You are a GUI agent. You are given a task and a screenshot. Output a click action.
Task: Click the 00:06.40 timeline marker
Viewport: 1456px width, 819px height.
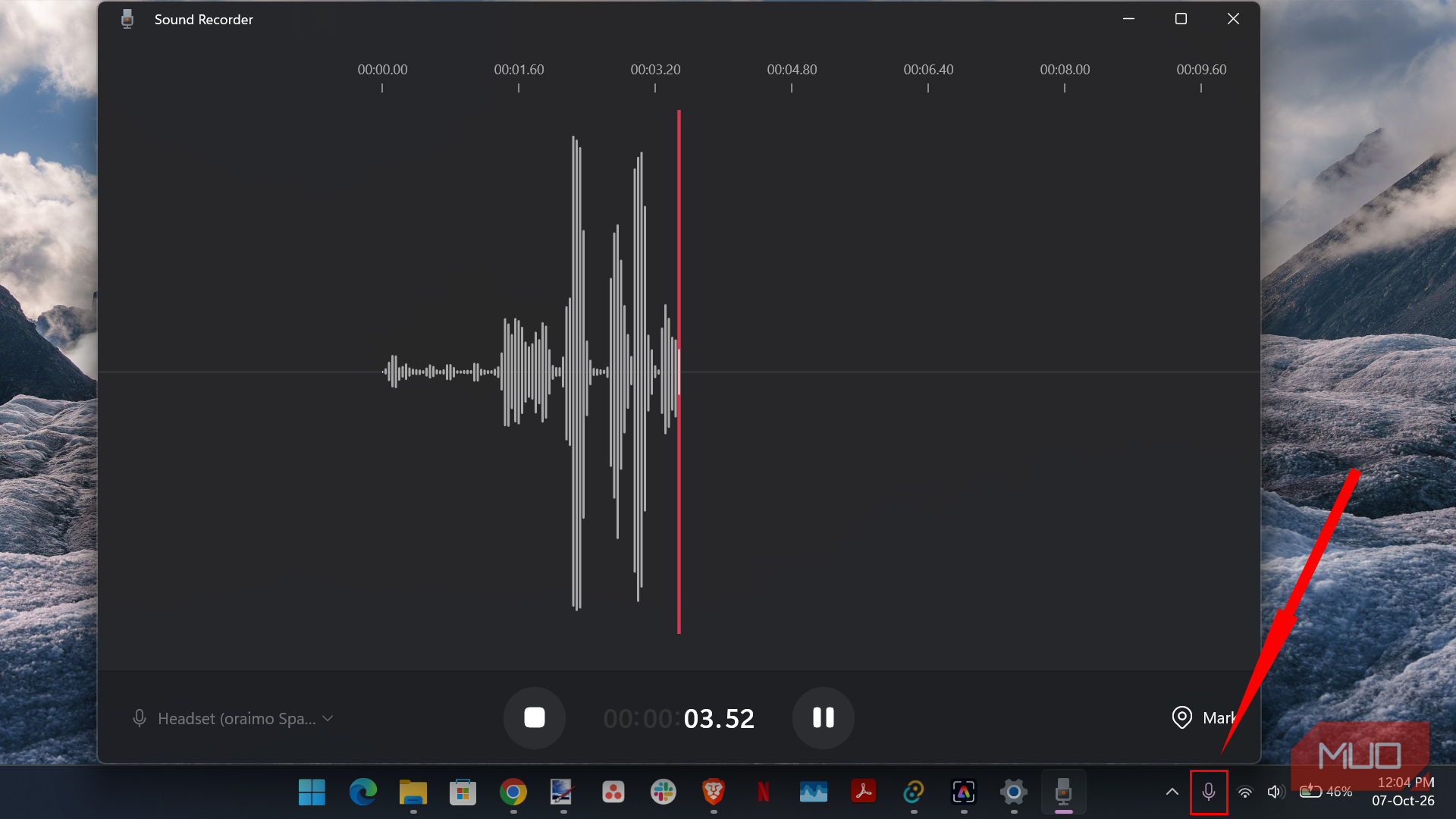[x=928, y=70]
